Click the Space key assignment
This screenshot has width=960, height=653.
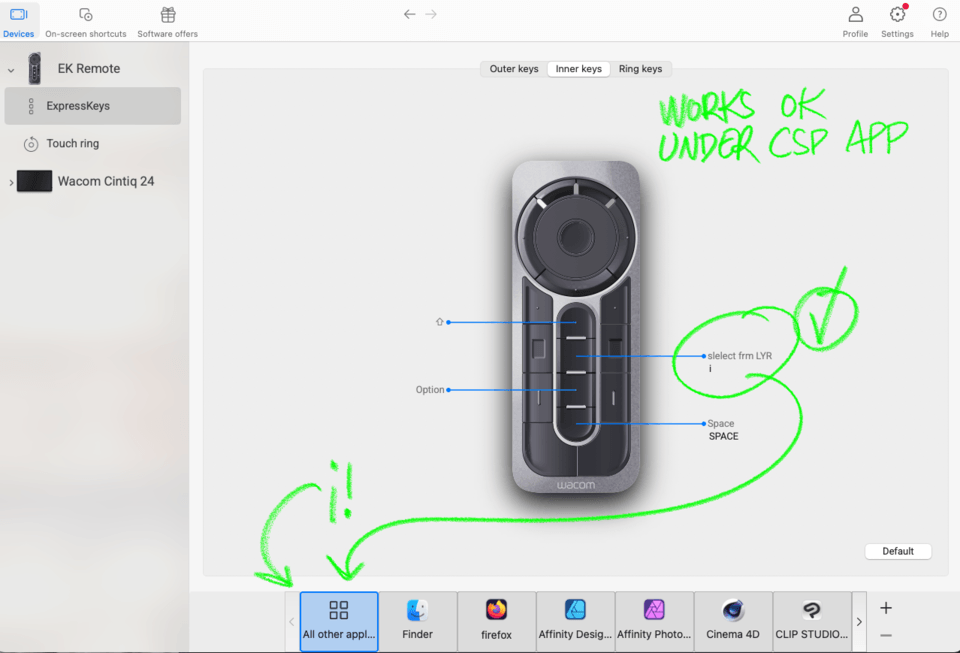[x=721, y=424]
